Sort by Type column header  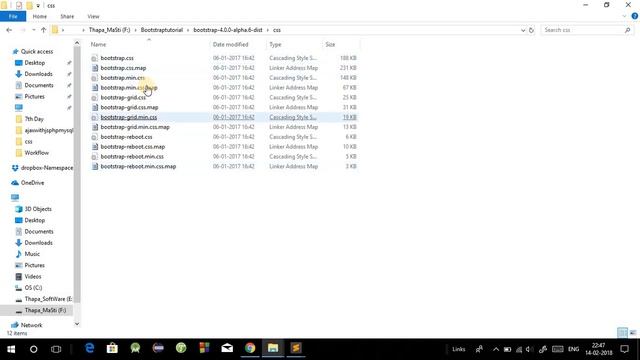(x=275, y=44)
